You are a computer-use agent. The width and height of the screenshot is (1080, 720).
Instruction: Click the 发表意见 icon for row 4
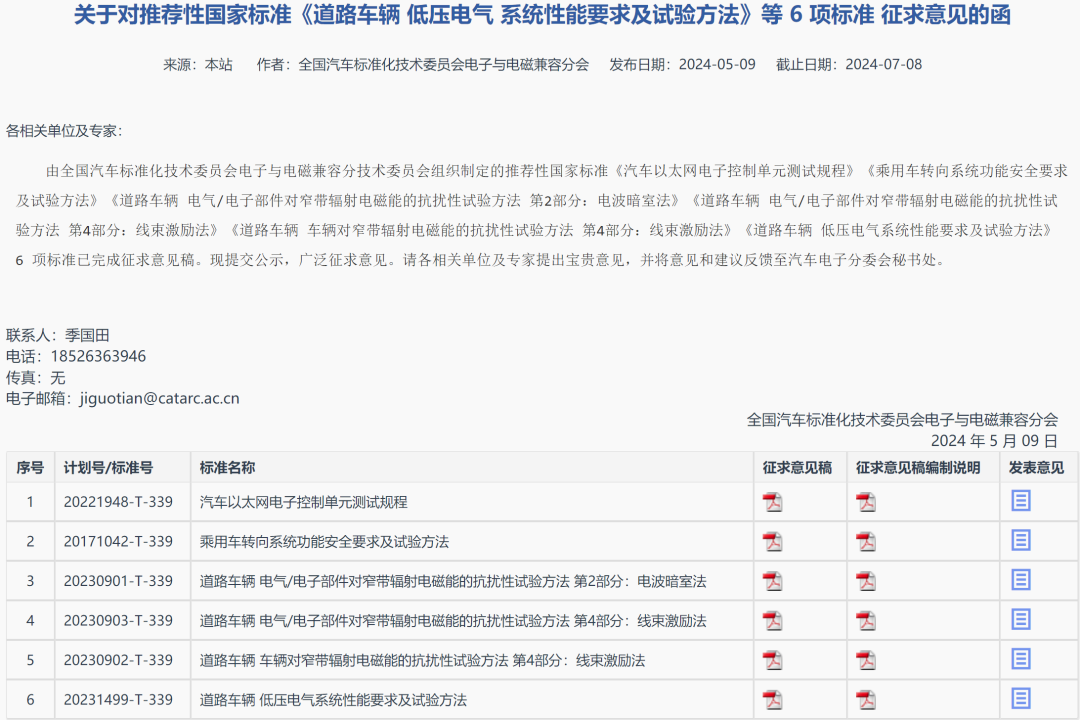[1021, 620]
